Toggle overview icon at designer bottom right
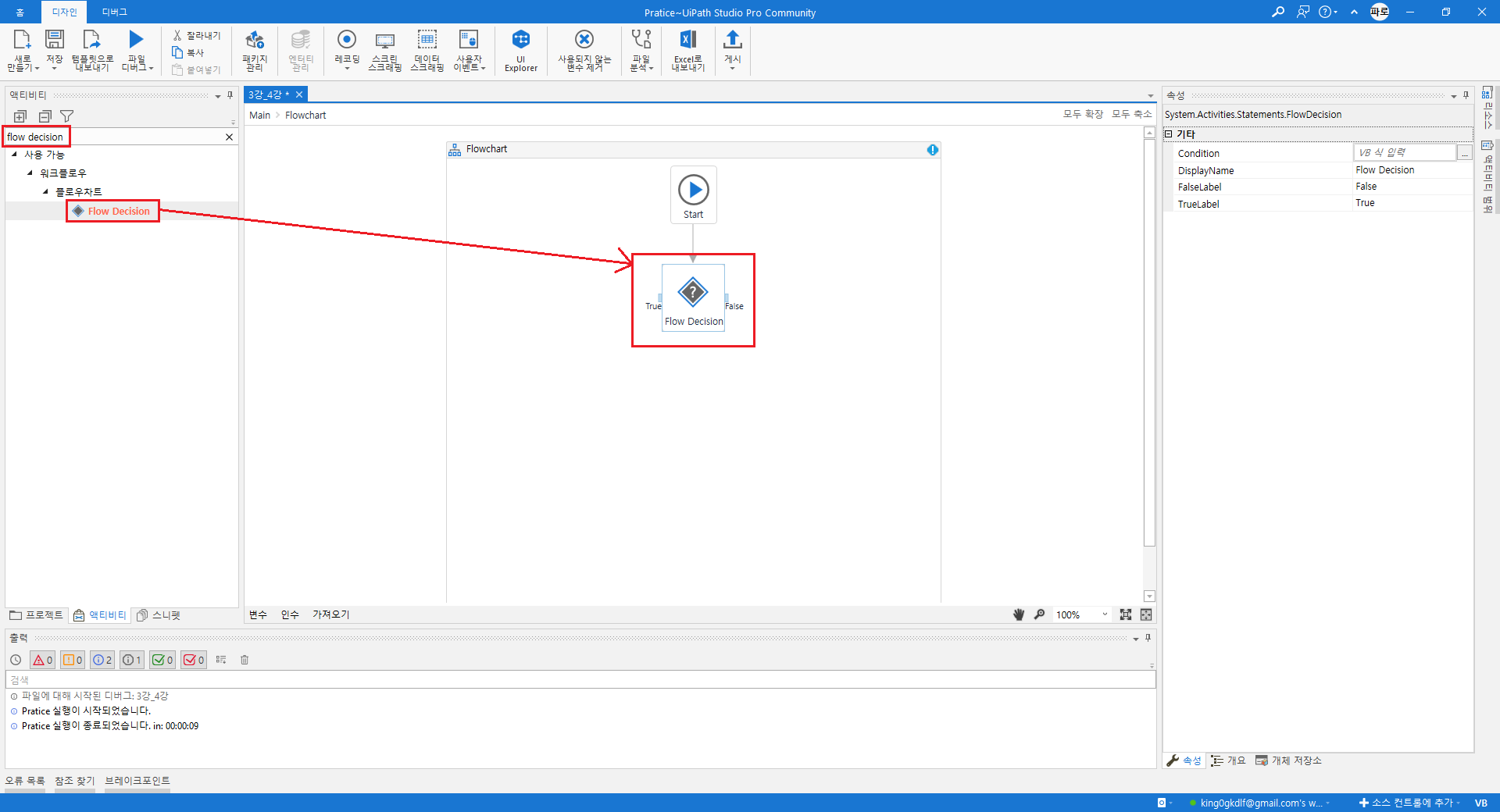This screenshot has width=1500, height=812. click(x=1146, y=614)
